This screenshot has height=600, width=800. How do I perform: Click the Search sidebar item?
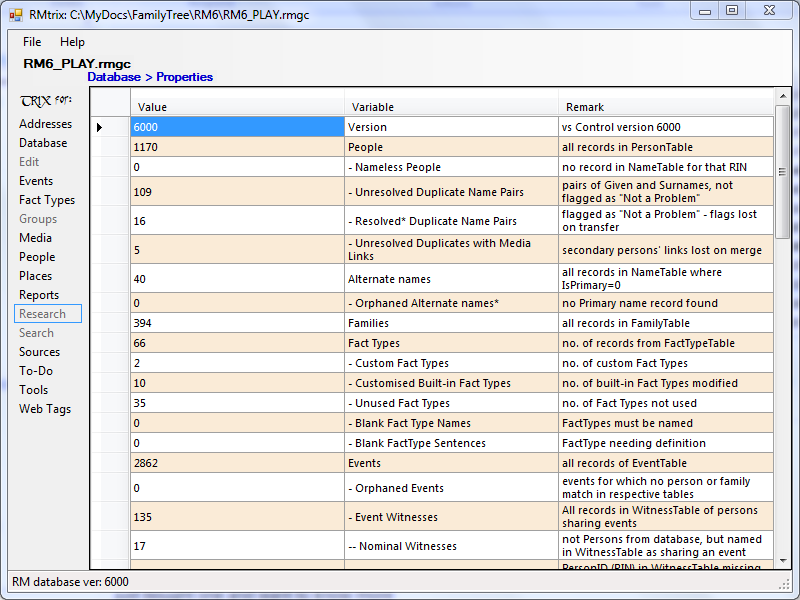[36, 333]
